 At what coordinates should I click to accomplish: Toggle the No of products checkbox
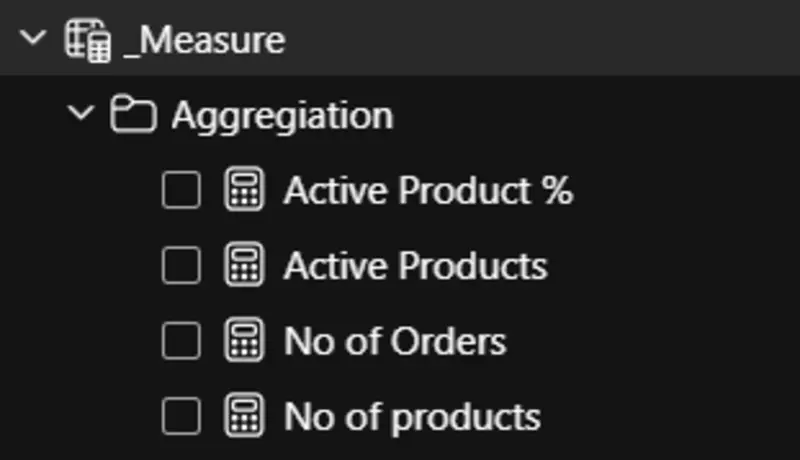pos(181,416)
